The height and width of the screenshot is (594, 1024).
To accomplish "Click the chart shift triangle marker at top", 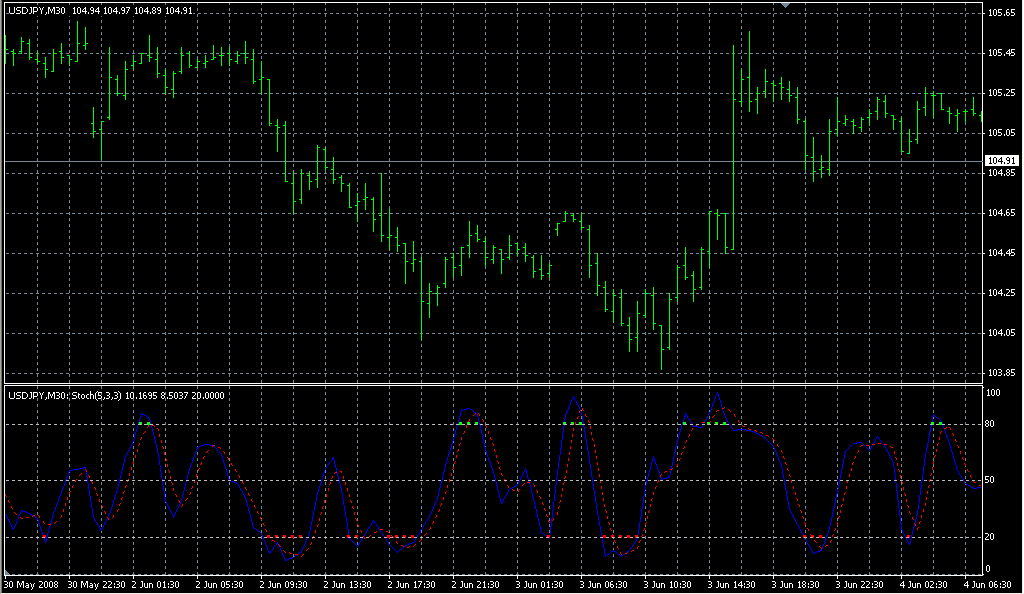I will pyautogui.click(x=786, y=5).
